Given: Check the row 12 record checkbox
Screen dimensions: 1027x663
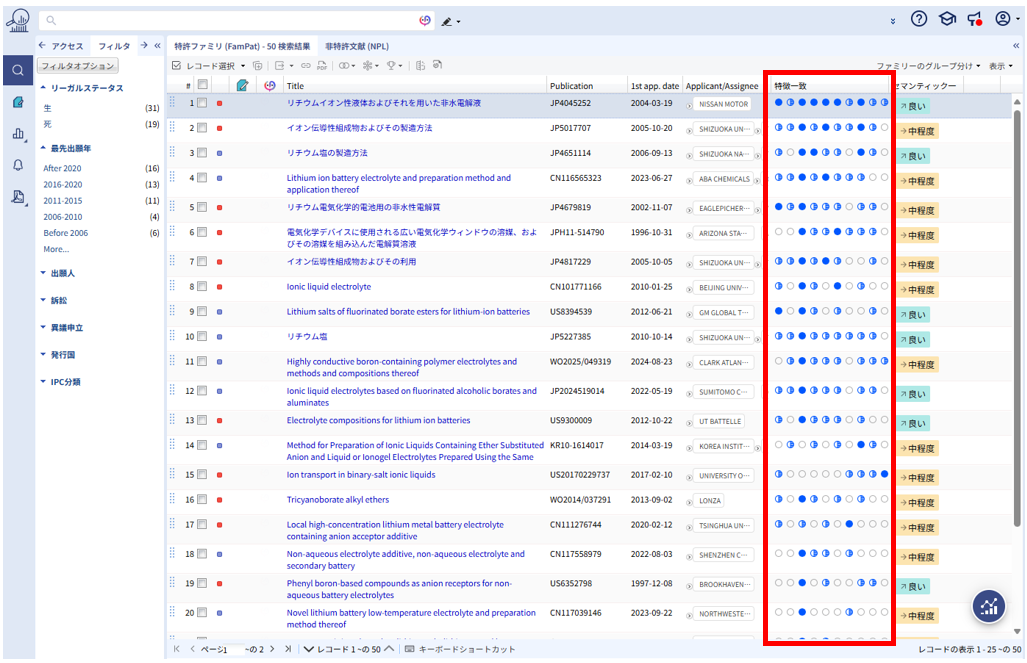Looking at the screenshot, I should coord(202,390).
